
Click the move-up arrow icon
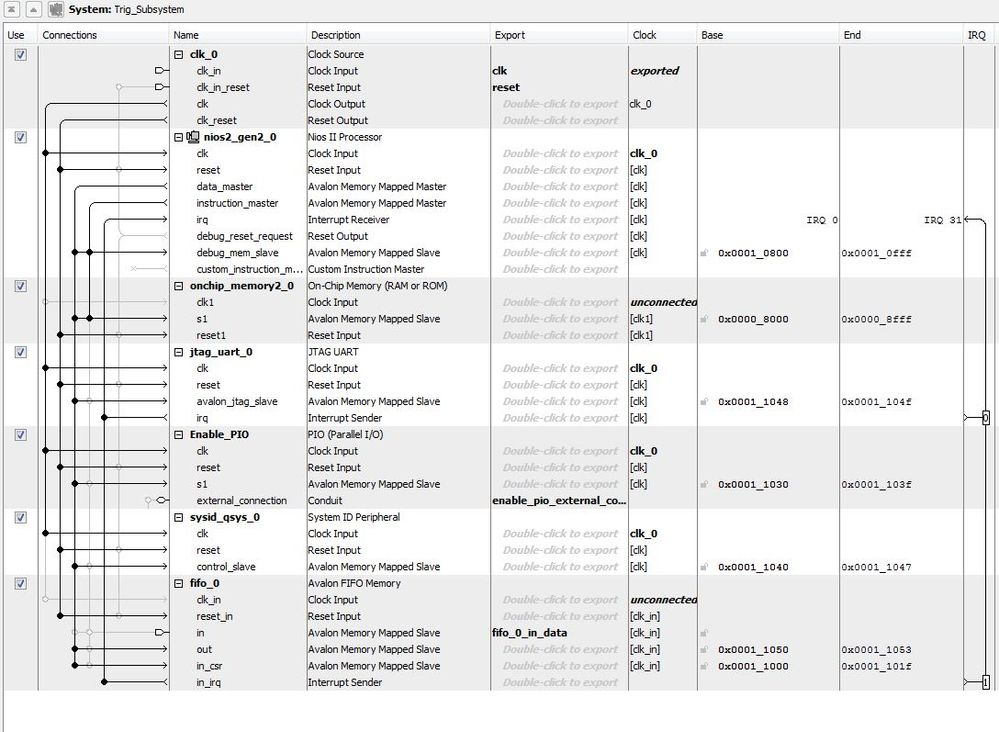point(33,10)
